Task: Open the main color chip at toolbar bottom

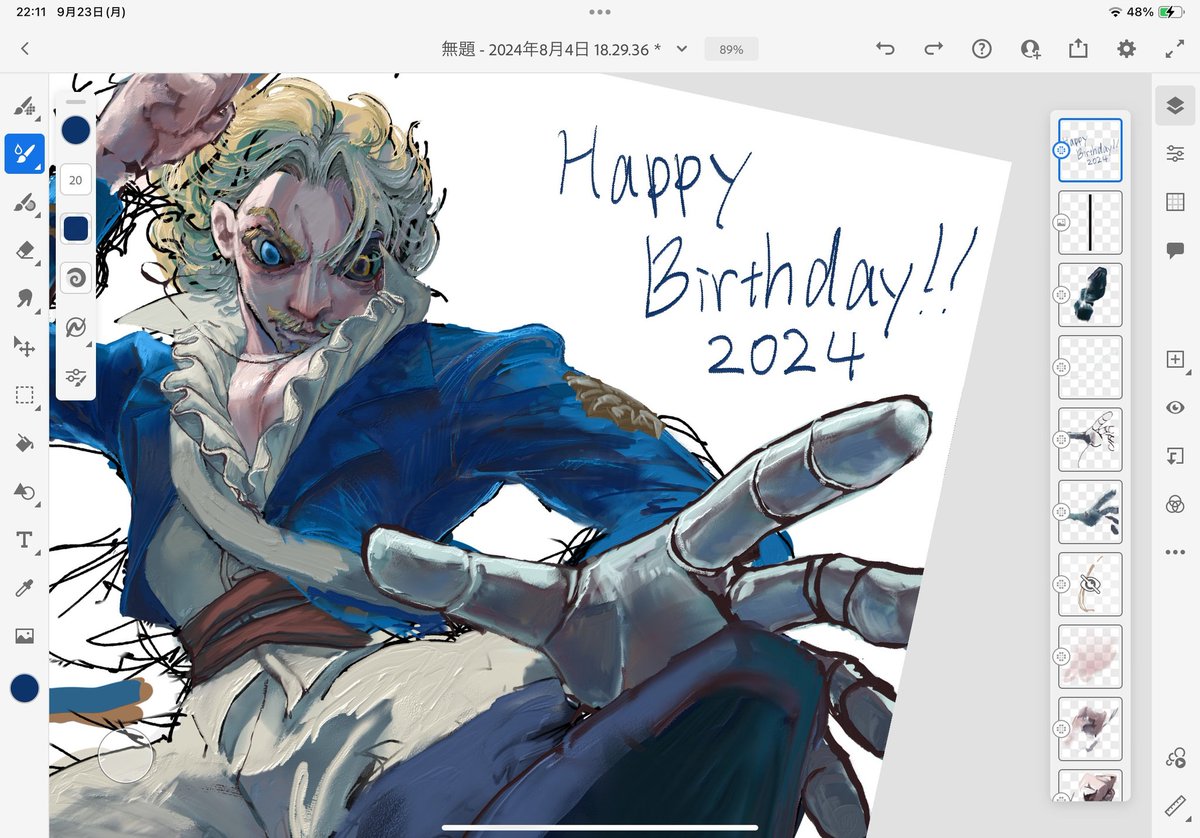Action: click(24, 688)
